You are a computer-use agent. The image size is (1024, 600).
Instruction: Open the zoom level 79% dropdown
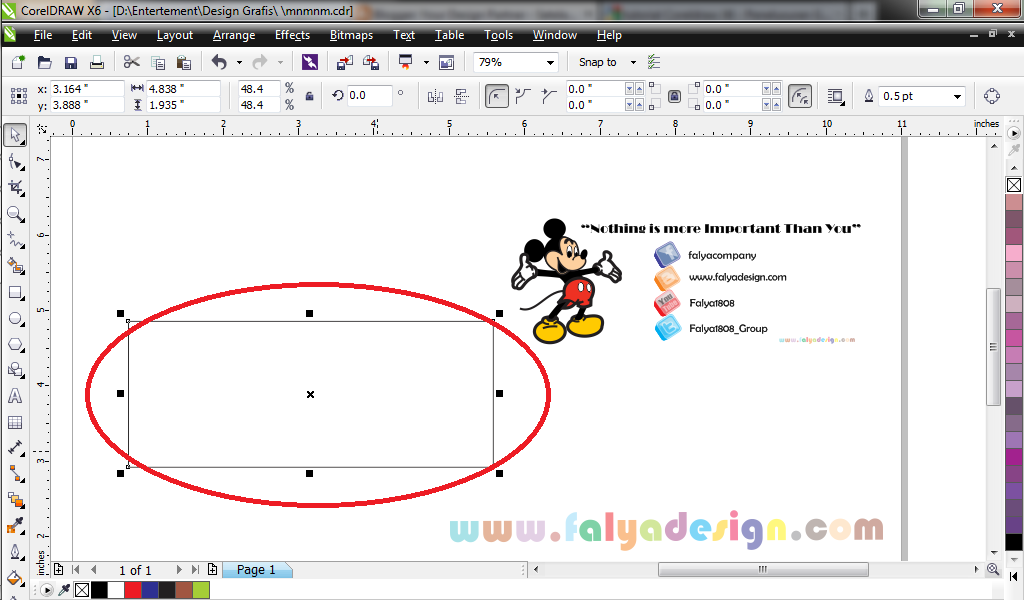550,62
